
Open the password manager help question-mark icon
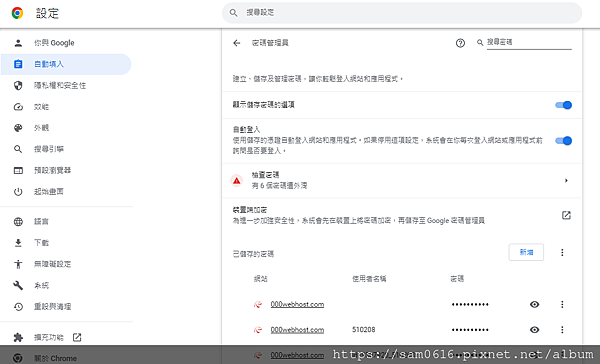point(460,43)
